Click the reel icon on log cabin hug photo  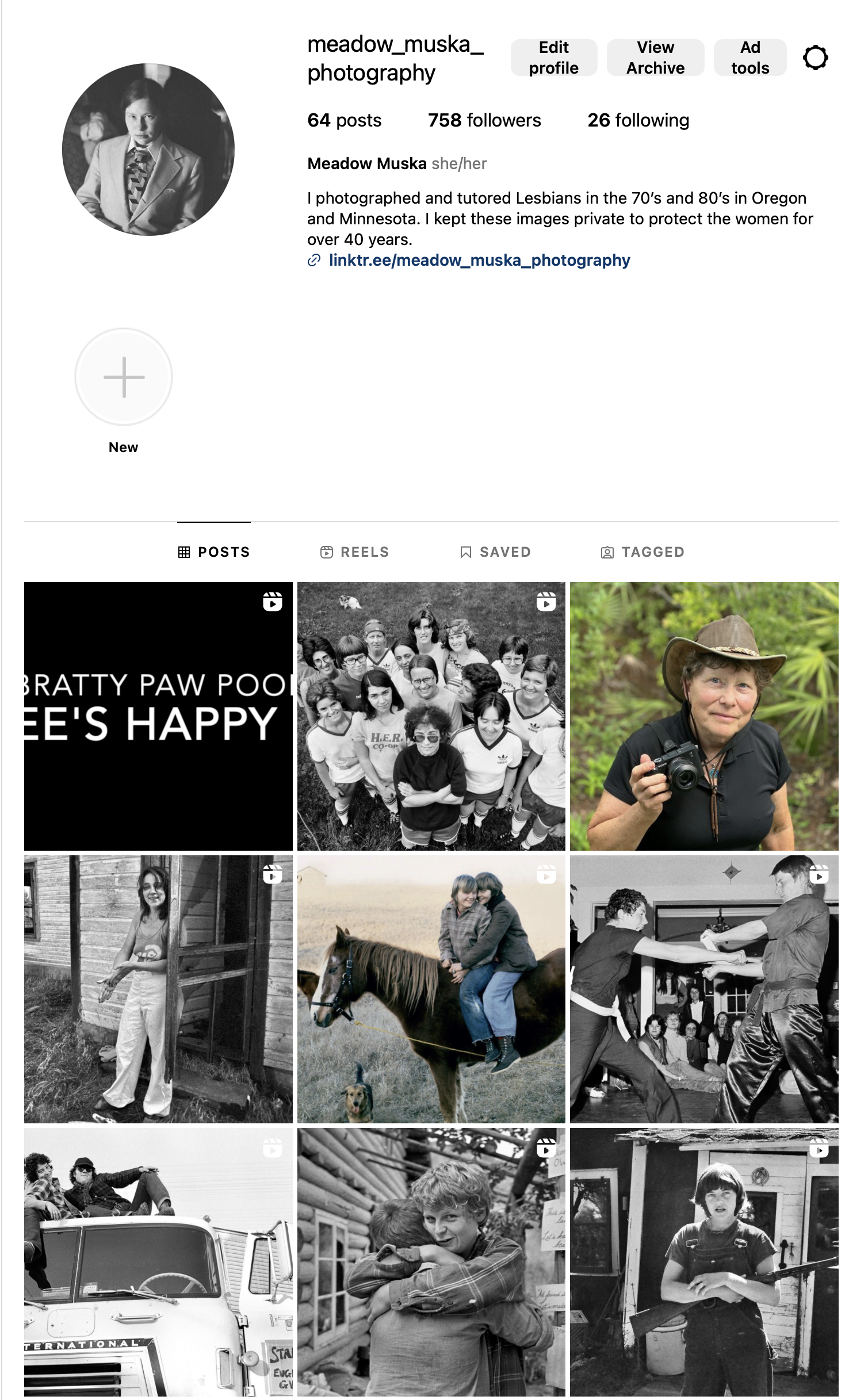point(546,1148)
